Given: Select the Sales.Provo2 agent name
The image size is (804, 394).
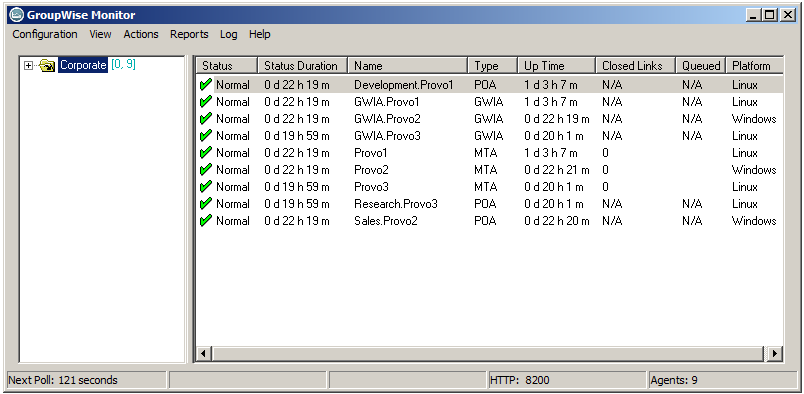Looking at the screenshot, I should 386,221.
